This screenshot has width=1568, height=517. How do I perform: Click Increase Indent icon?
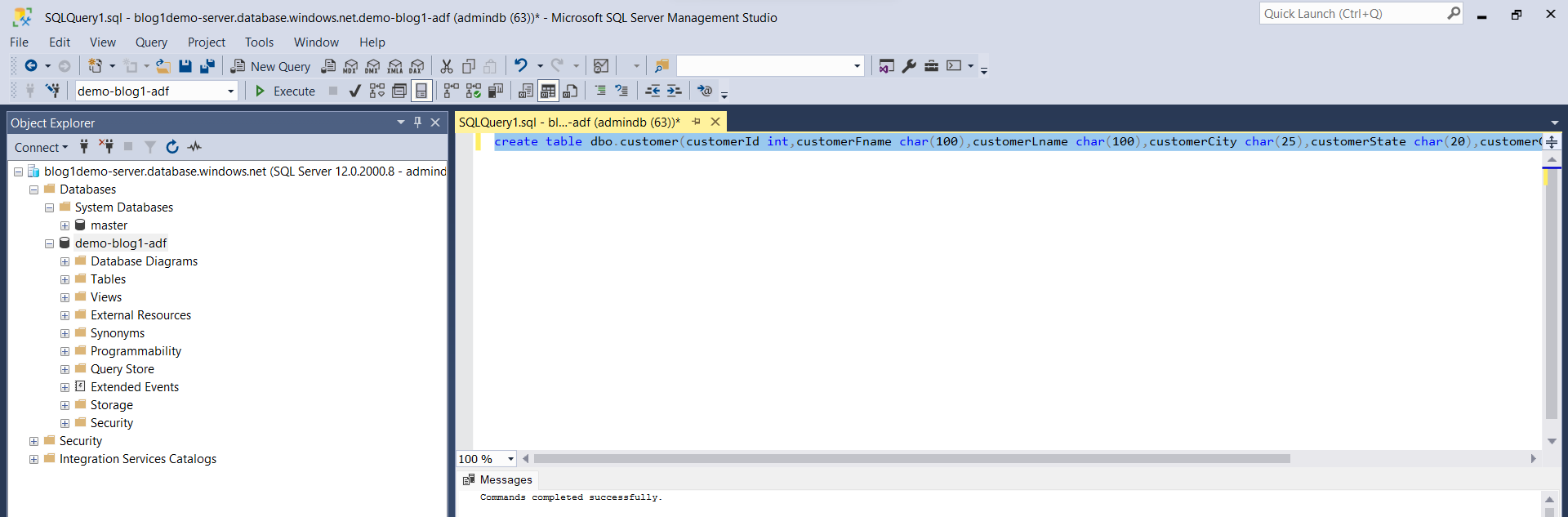click(x=674, y=91)
